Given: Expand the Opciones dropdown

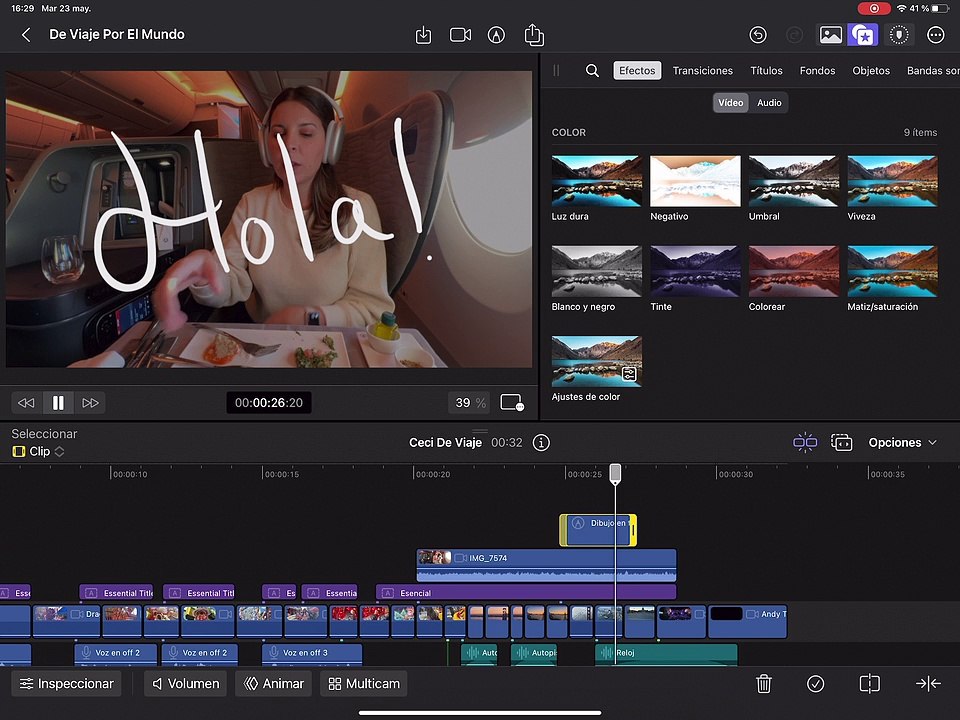Looking at the screenshot, I should pos(902,443).
